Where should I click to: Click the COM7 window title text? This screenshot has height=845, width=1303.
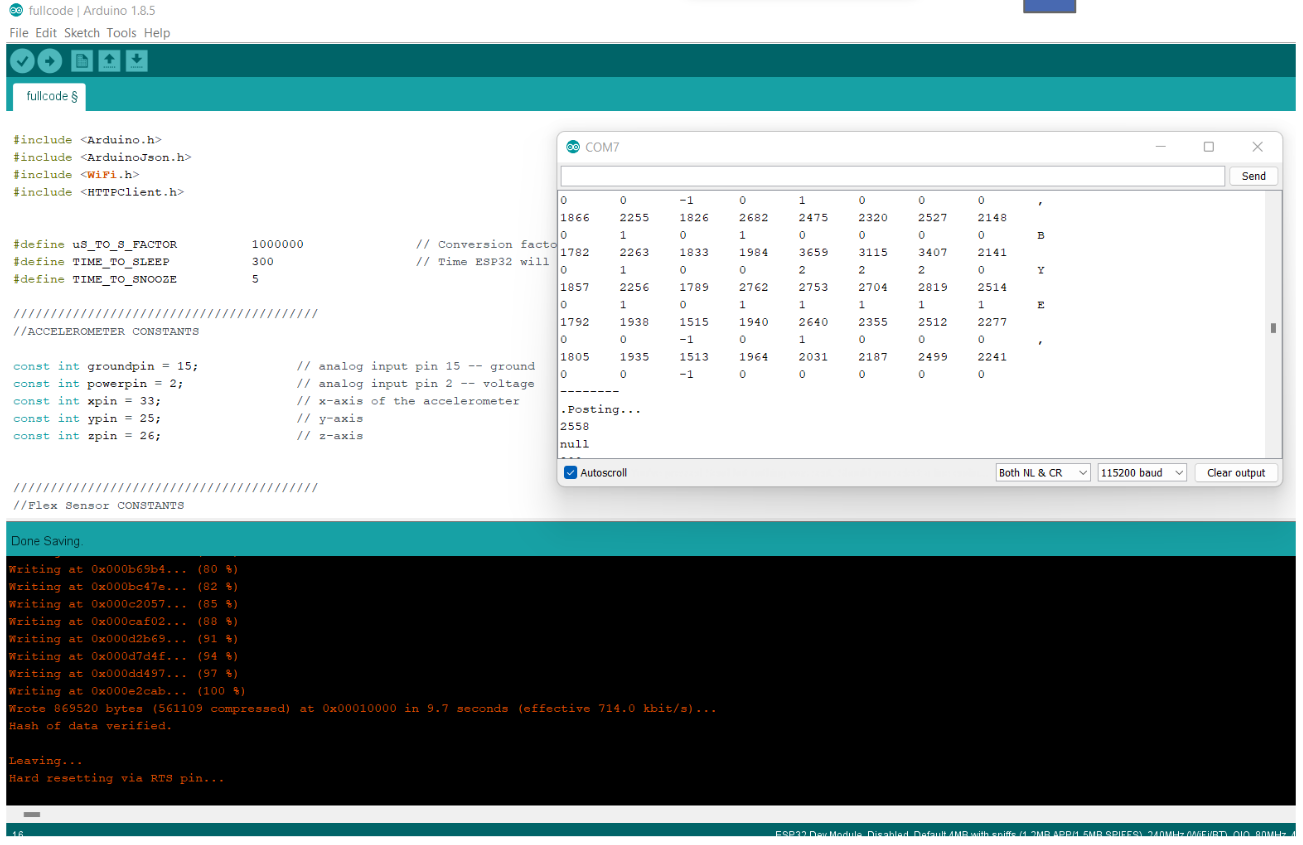point(602,147)
